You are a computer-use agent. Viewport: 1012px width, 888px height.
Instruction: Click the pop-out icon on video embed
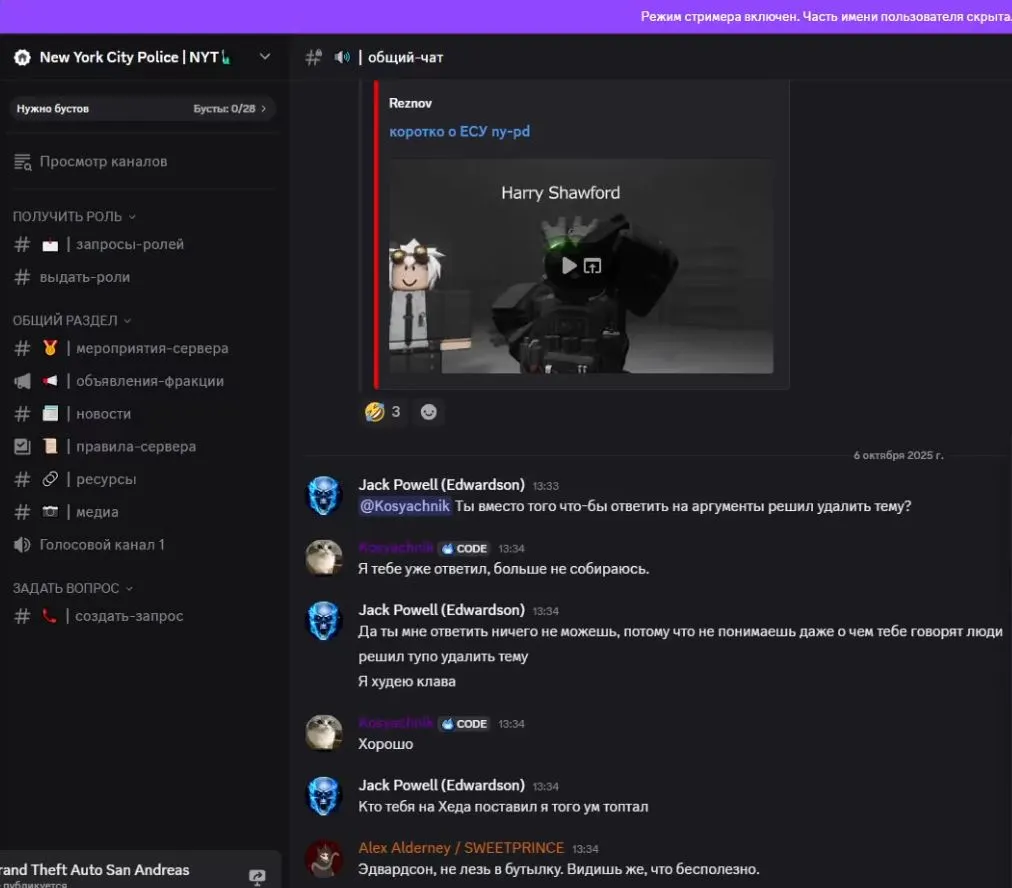(x=593, y=266)
